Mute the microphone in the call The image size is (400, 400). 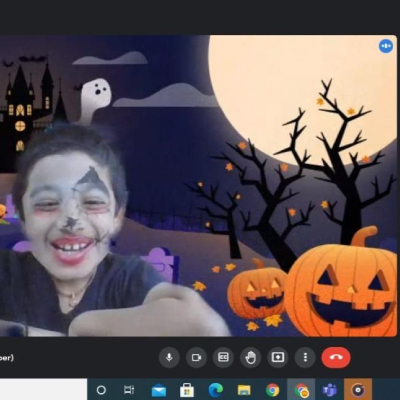click(169, 358)
